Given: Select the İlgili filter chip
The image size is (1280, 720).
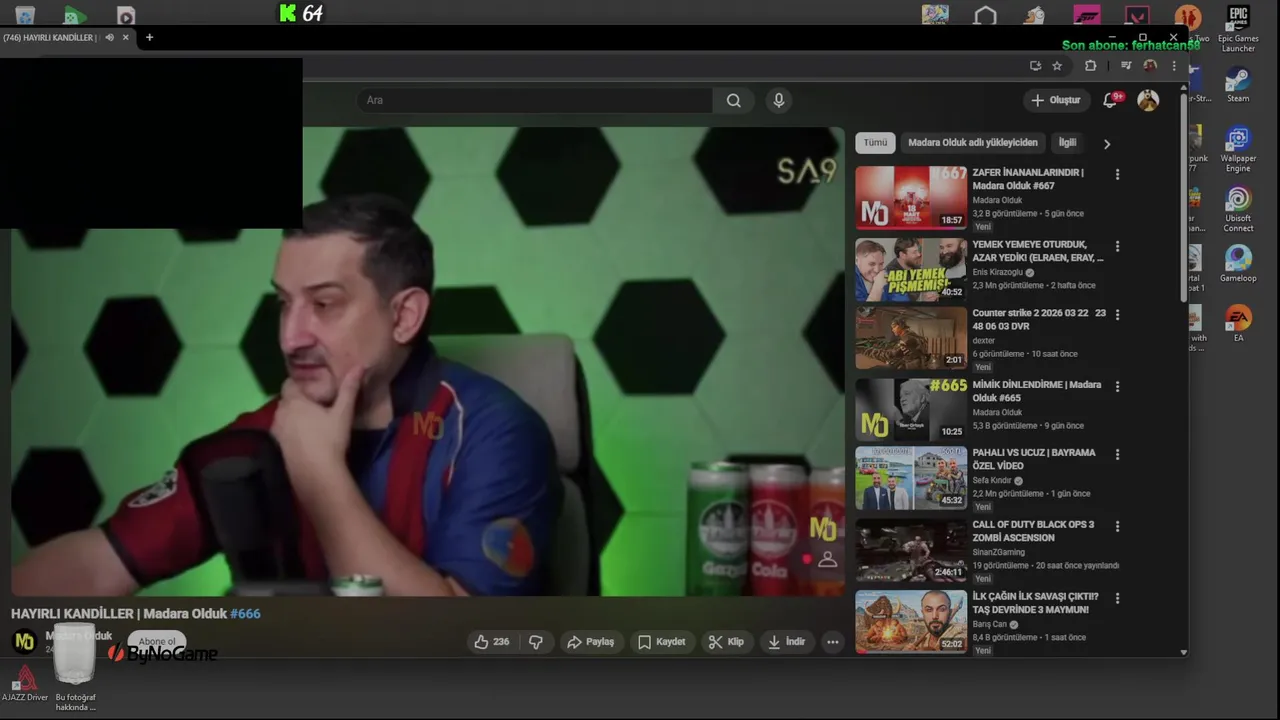Looking at the screenshot, I should coord(1067,143).
